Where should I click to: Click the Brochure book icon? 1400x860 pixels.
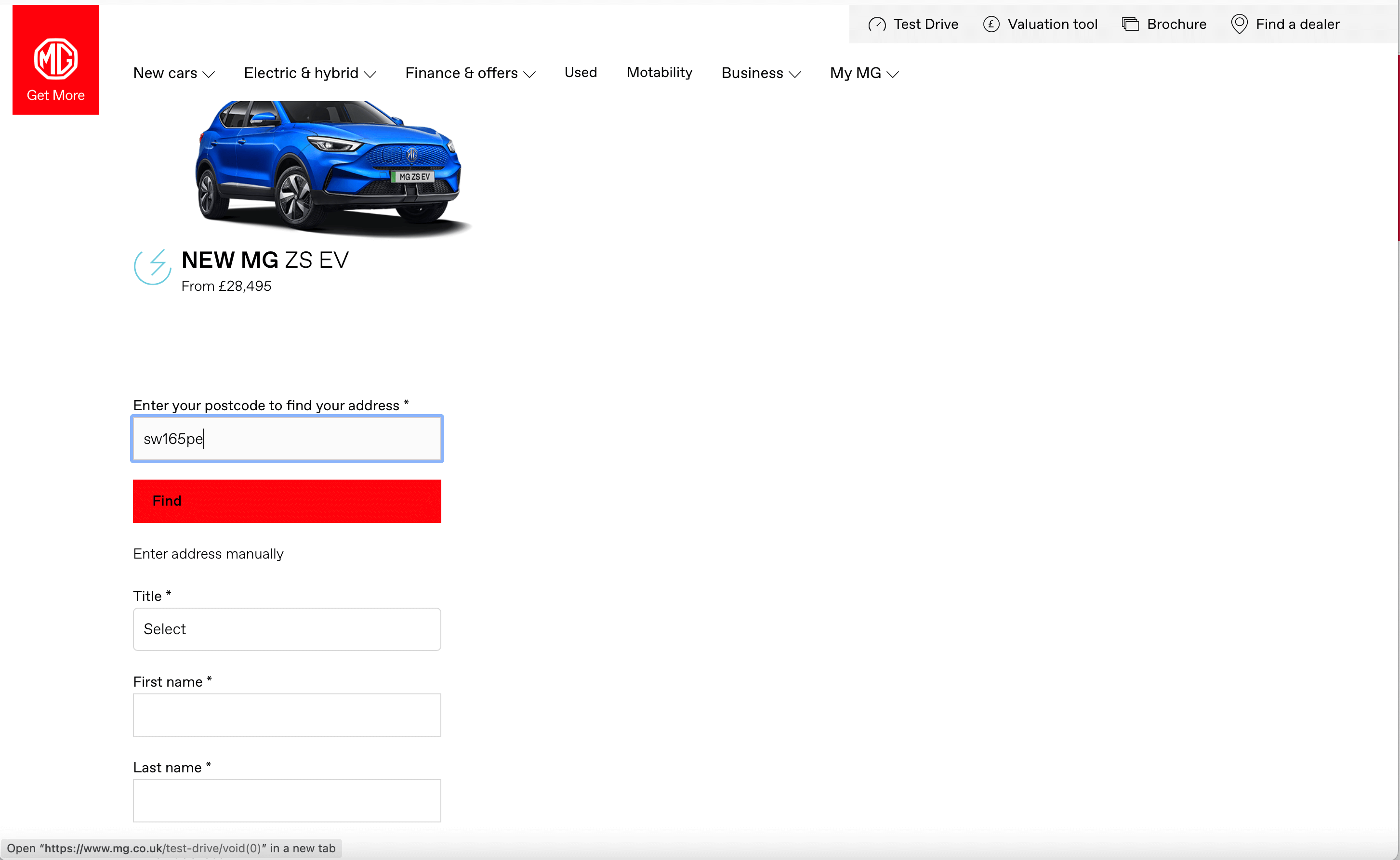[x=1130, y=25]
